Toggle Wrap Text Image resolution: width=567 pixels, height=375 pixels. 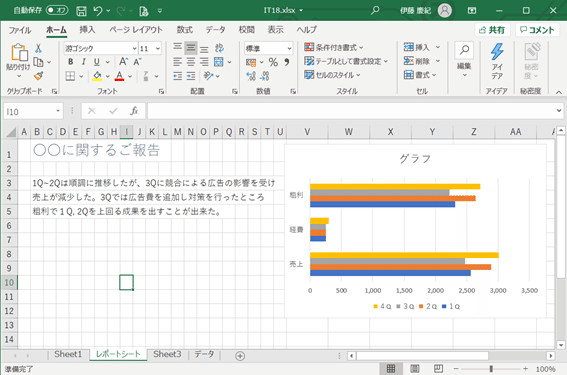coord(219,48)
